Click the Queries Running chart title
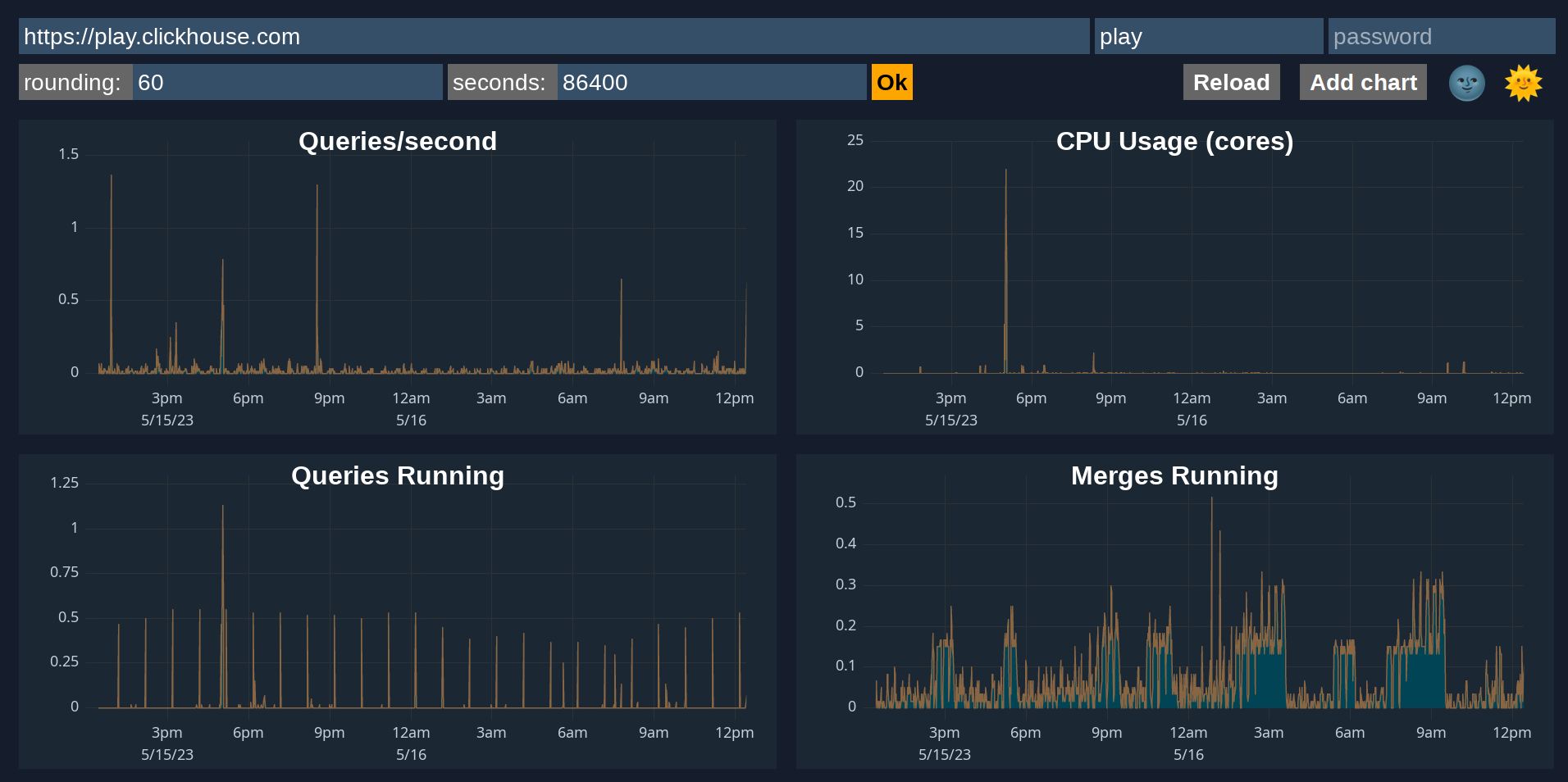 tap(398, 476)
